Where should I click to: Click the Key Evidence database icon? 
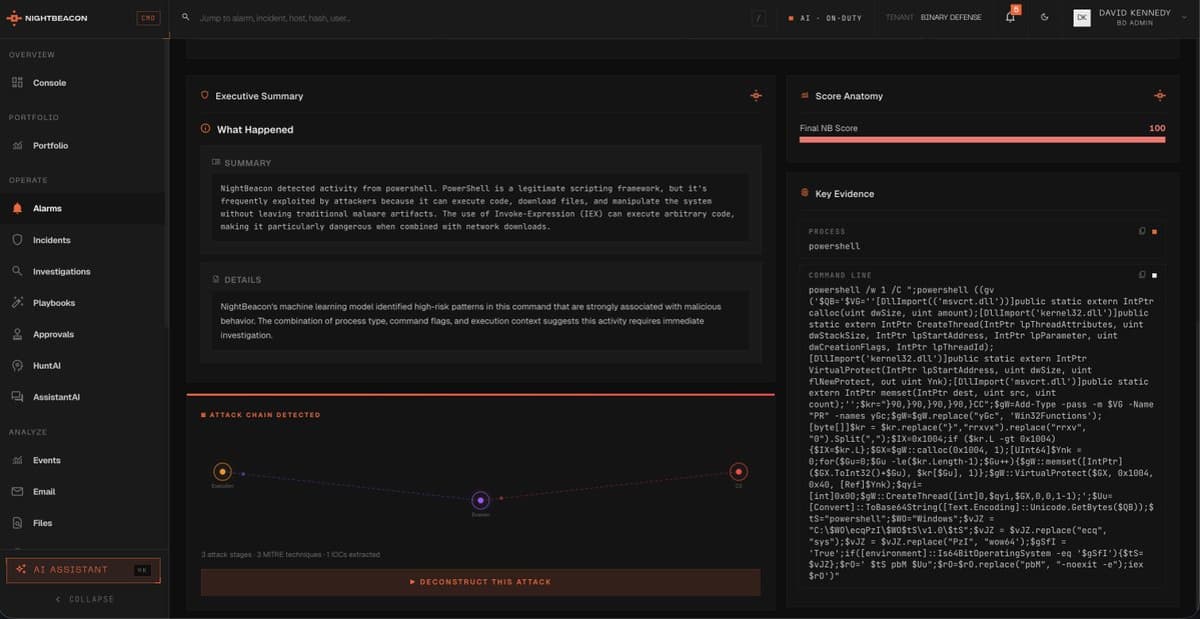coord(805,193)
